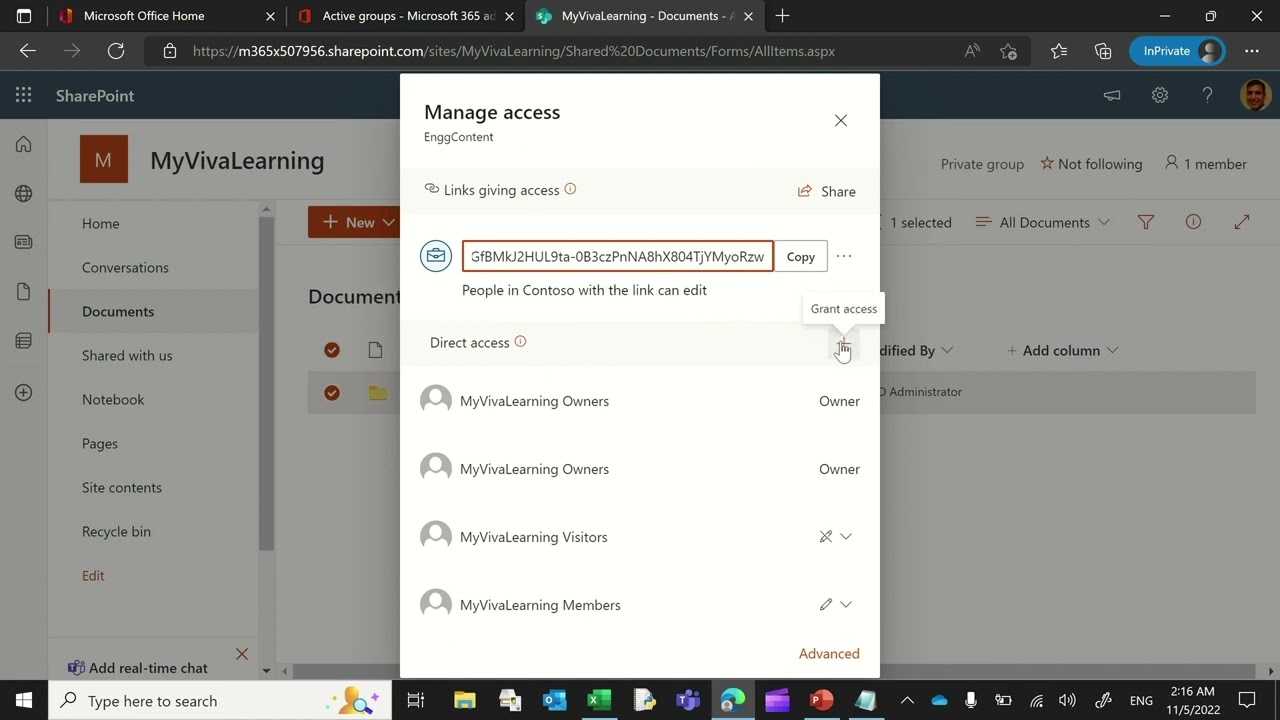The image size is (1280, 720).
Task: Click the Grant access plus icon
Action: pos(844,344)
